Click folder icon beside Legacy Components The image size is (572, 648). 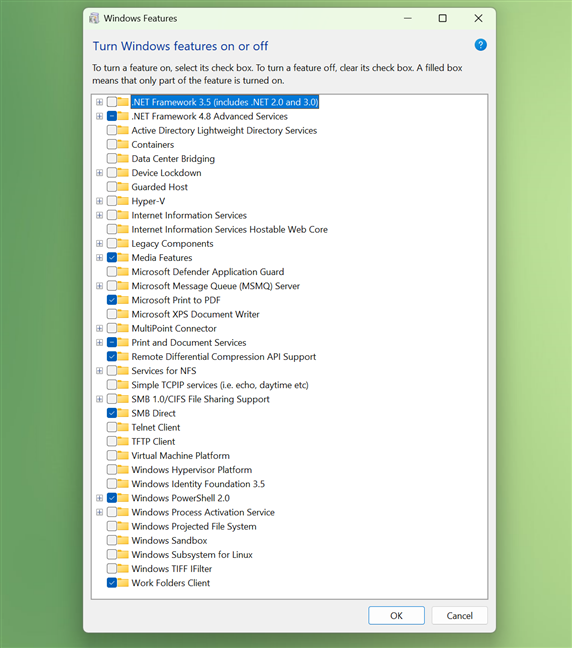(123, 243)
